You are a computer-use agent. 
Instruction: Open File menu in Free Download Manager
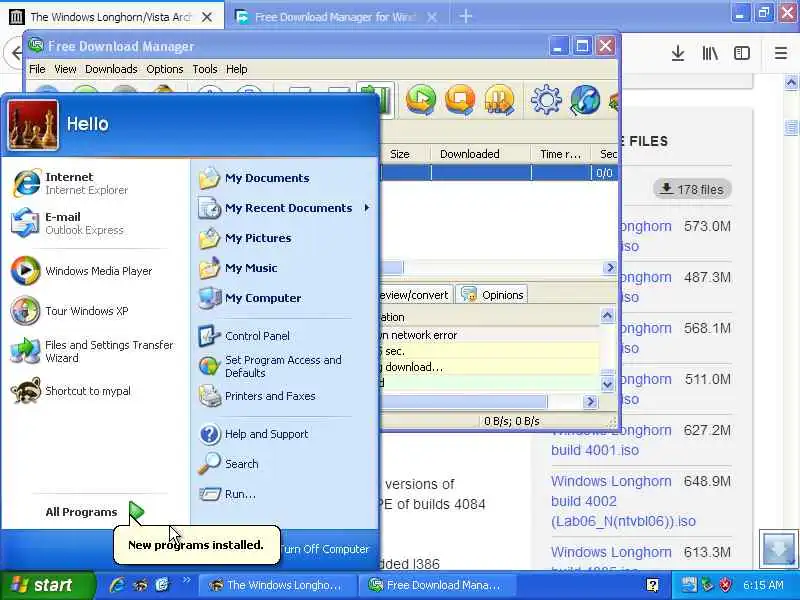tap(37, 69)
